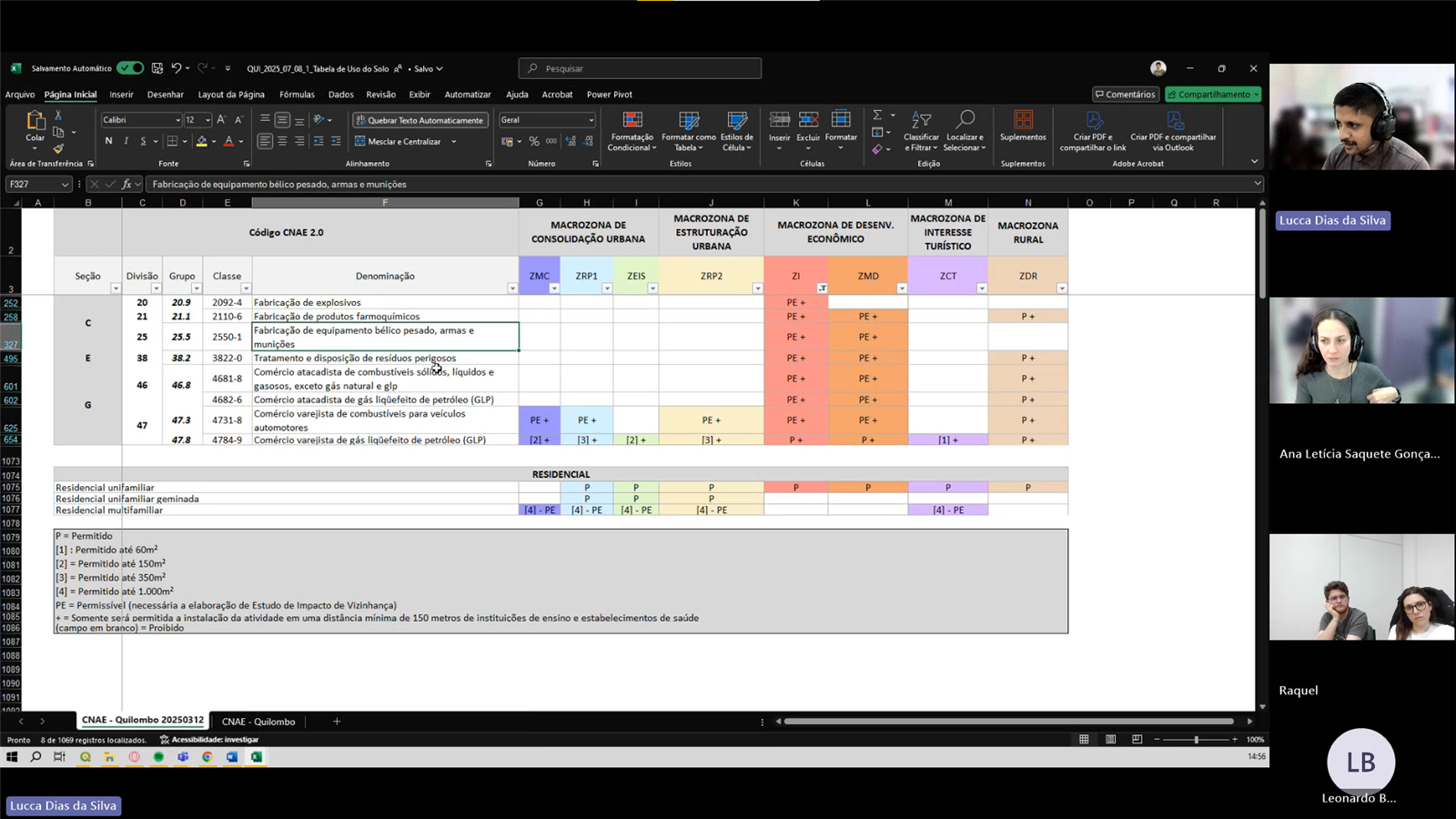Open the Fórmulas ribbon tab
The image size is (1456, 819).
click(297, 95)
